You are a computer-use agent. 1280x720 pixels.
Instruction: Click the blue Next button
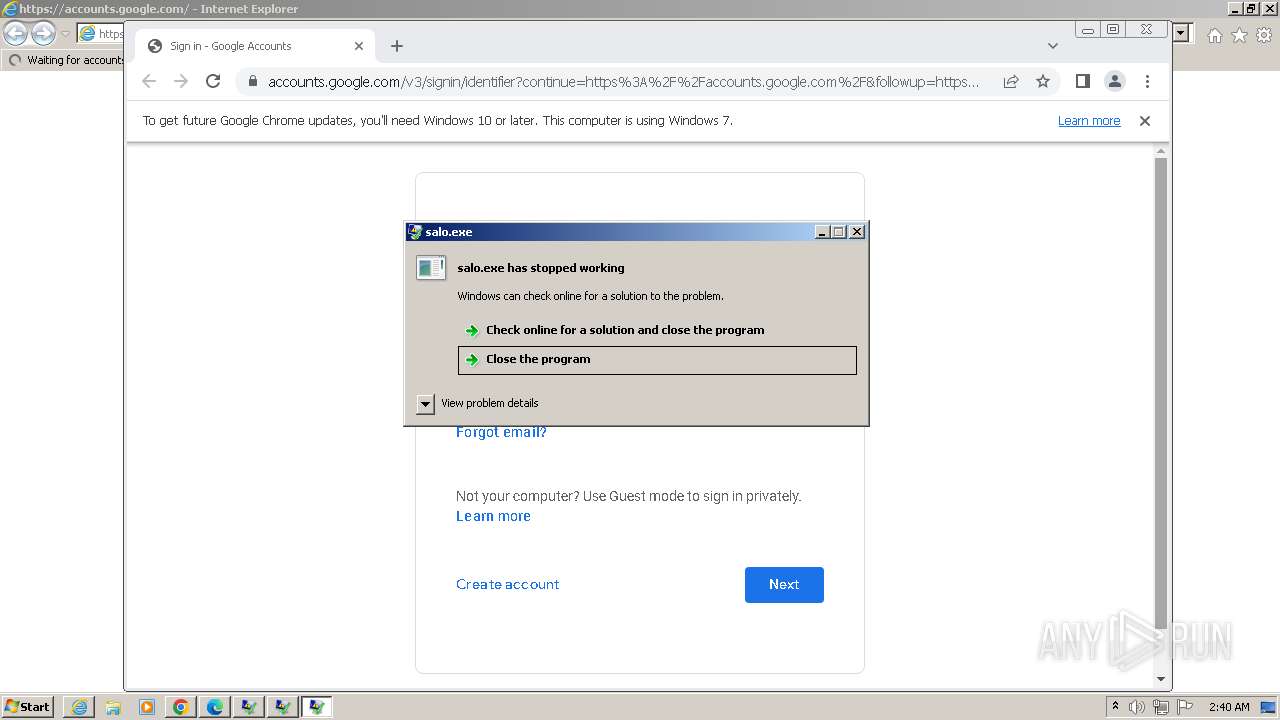pos(784,585)
